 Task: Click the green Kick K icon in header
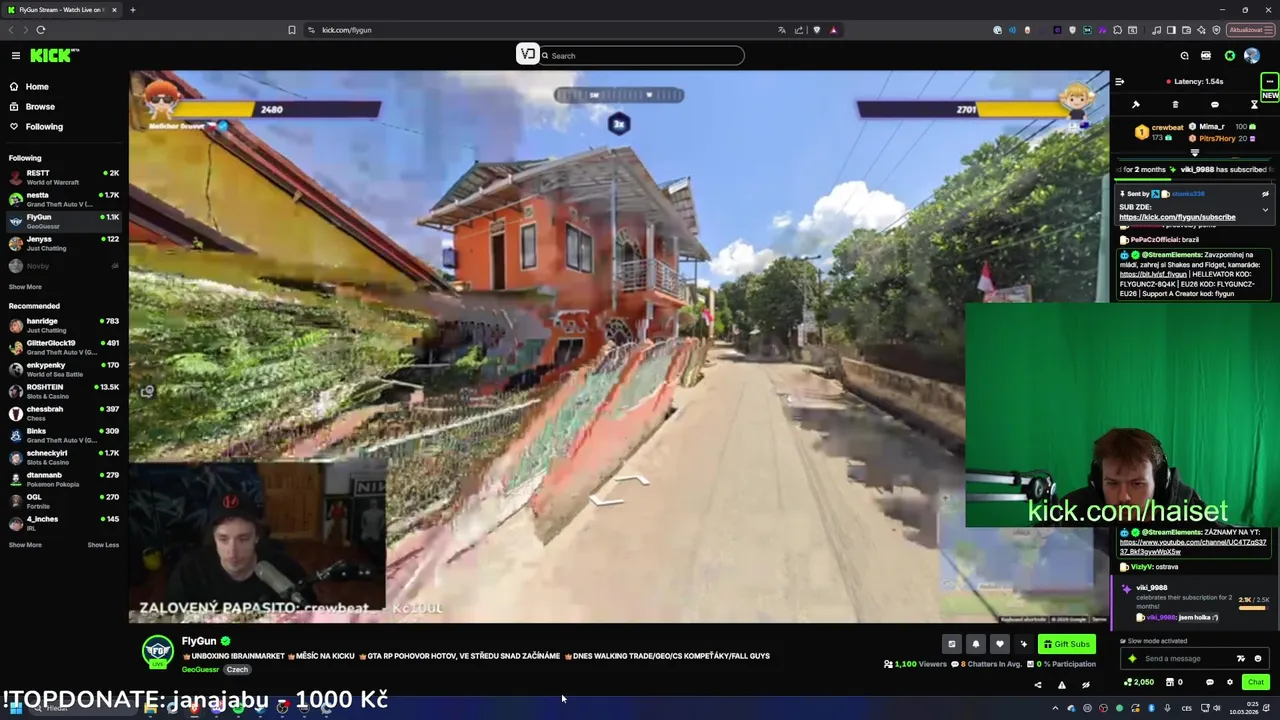[1230, 56]
